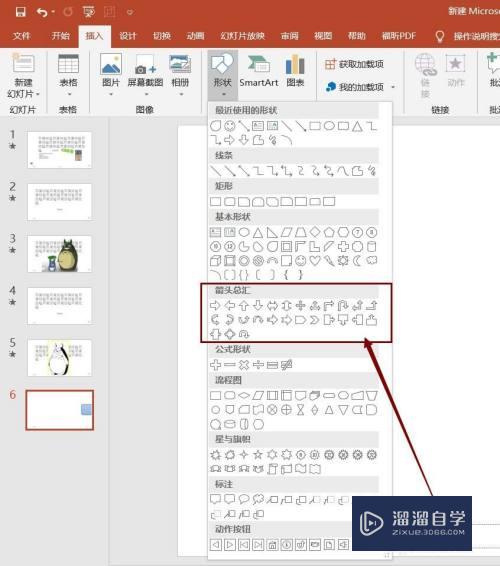Select the left arrow in 箭头总汇
The height and width of the screenshot is (566, 500).
230,306
